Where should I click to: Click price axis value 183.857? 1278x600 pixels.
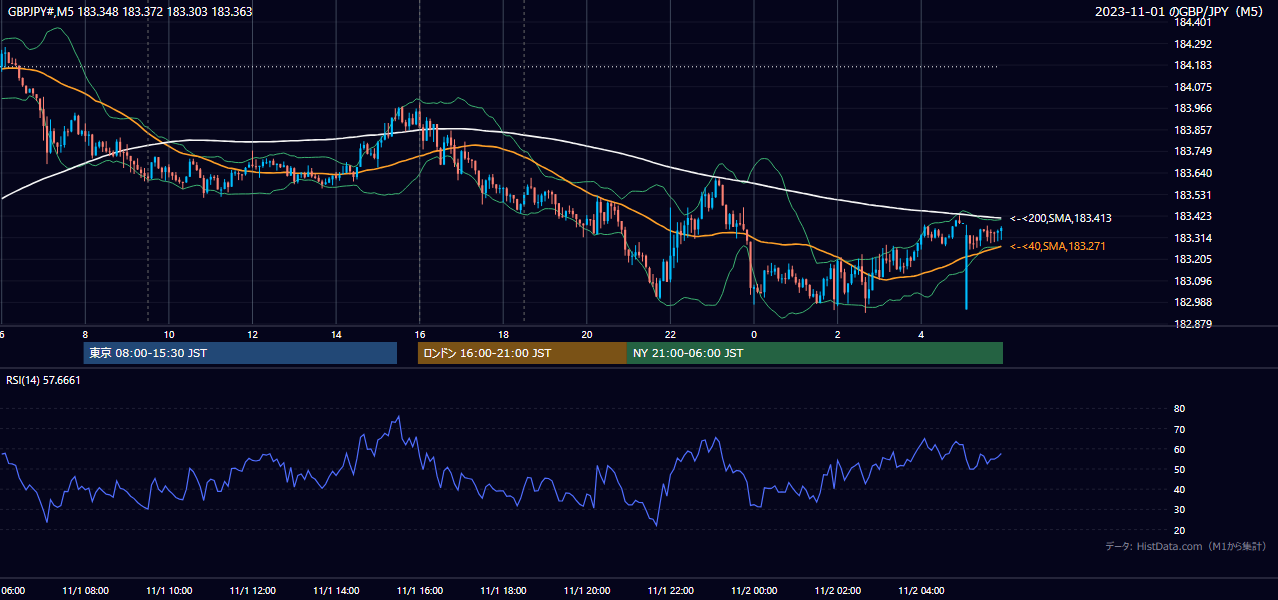coord(1192,130)
